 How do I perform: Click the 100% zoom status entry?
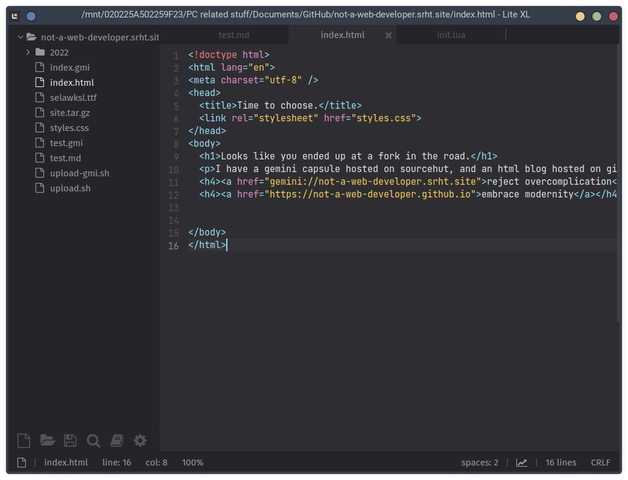[x=193, y=463]
